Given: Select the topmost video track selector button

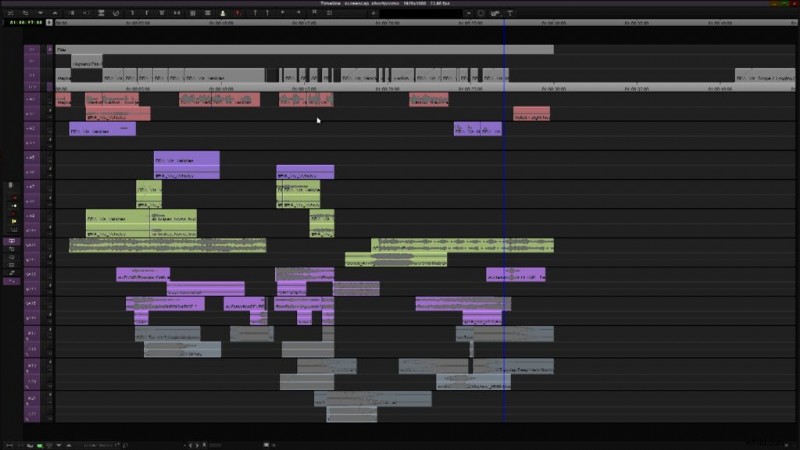Looking at the screenshot, I should coord(32,49).
